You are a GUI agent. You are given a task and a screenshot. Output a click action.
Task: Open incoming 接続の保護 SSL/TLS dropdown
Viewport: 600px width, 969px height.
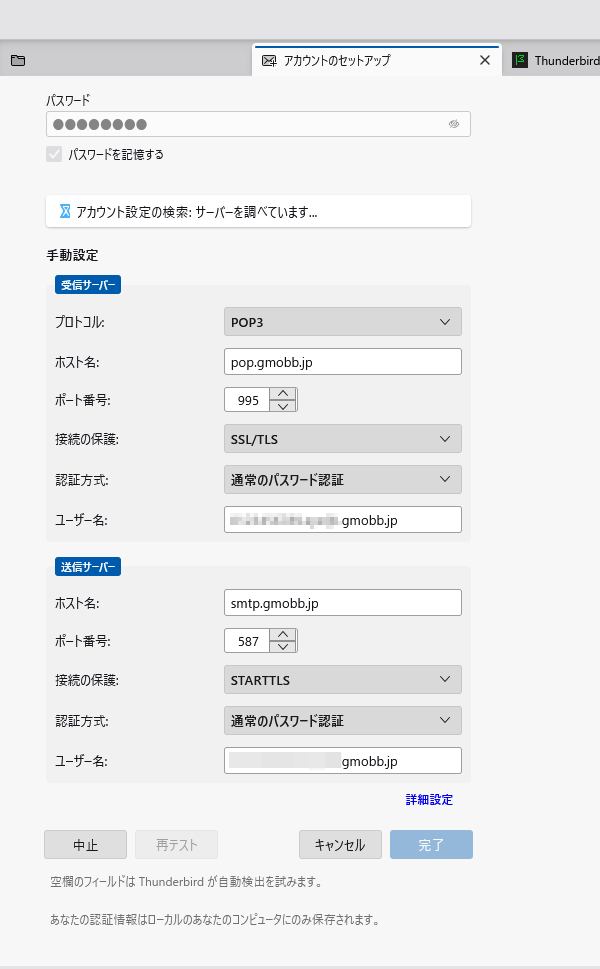(x=342, y=439)
